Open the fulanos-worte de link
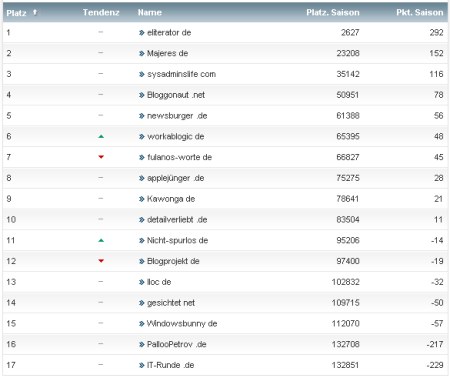450x378 pixels. coord(179,157)
